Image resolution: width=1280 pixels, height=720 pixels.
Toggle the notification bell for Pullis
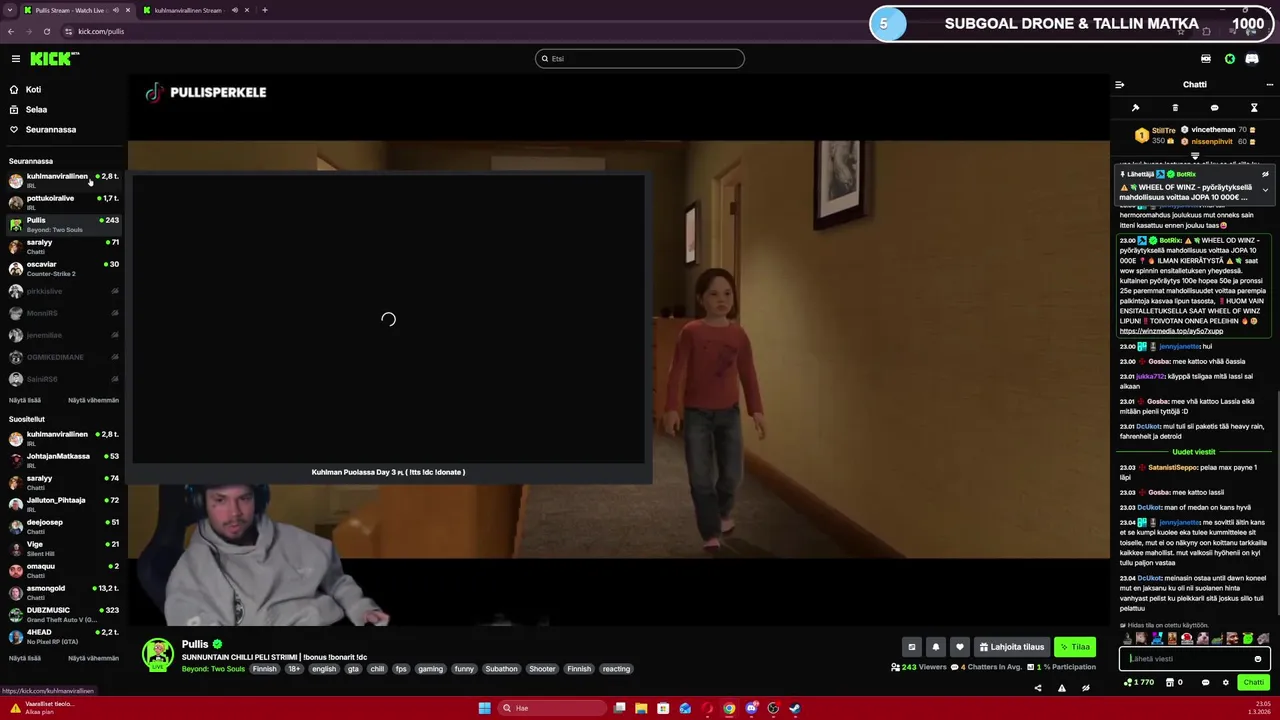(x=935, y=647)
